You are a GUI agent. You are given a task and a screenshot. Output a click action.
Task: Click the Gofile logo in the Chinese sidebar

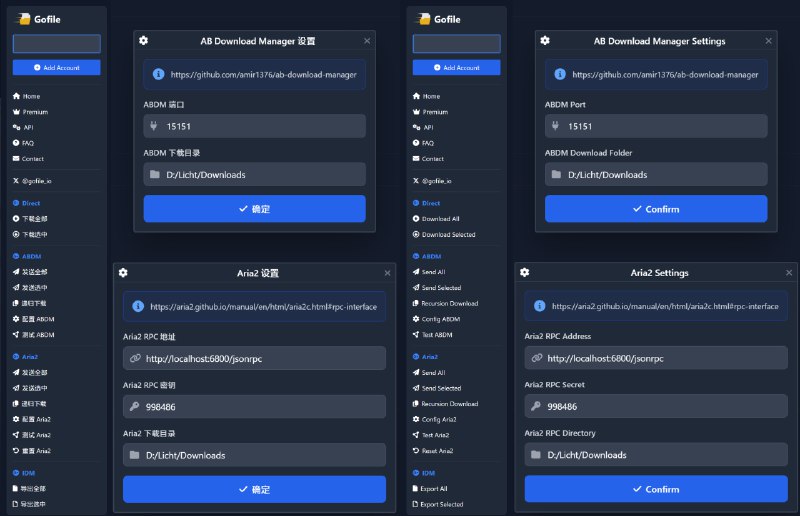(39, 19)
